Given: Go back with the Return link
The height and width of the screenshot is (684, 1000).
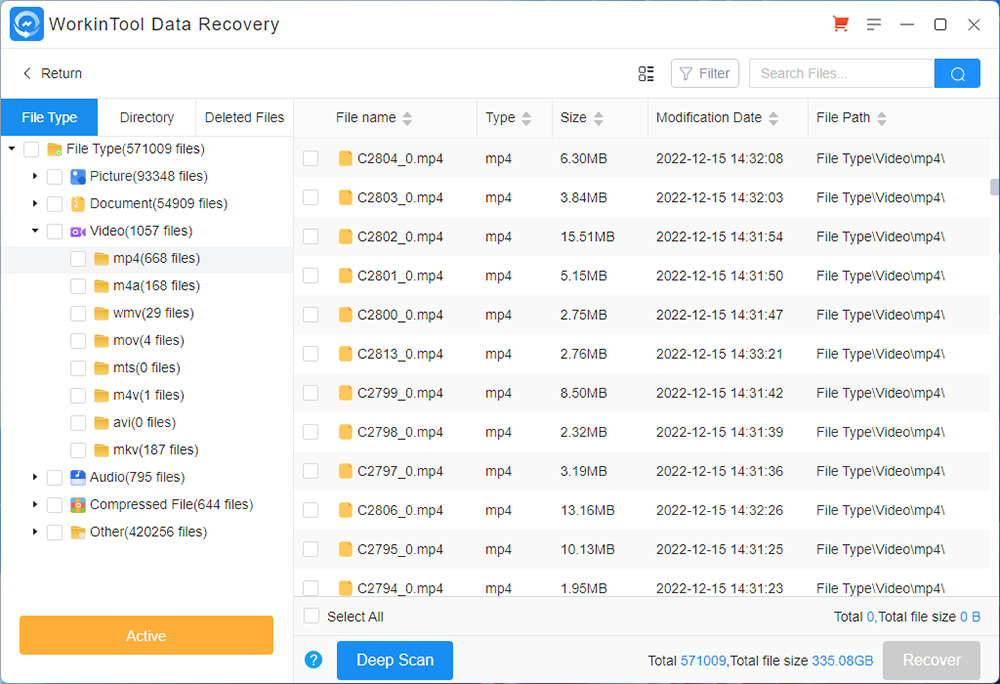Looking at the screenshot, I should [x=52, y=73].
